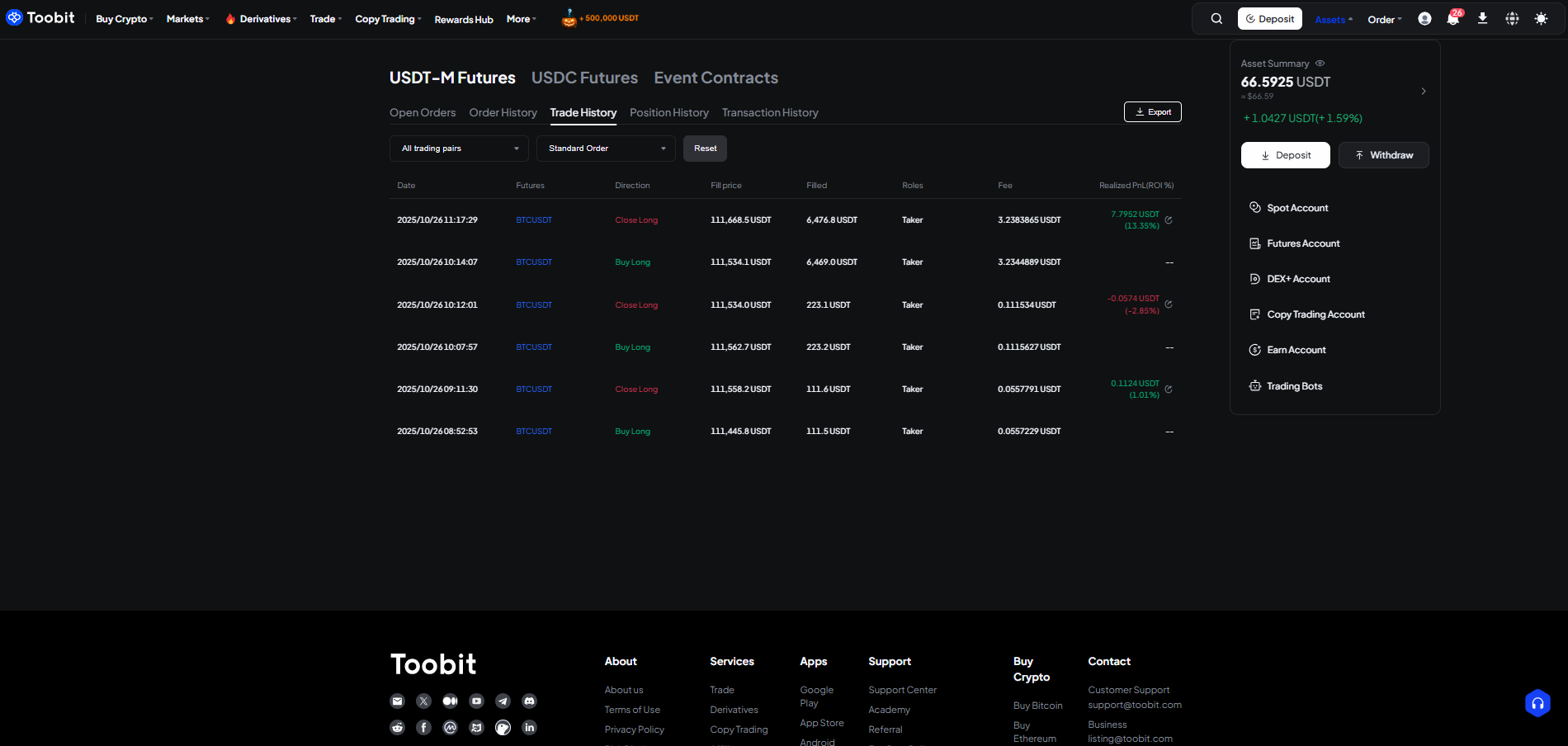Click the app download arrow icon
Image resolution: width=1568 pixels, height=746 pixels.
[1482, 19]
